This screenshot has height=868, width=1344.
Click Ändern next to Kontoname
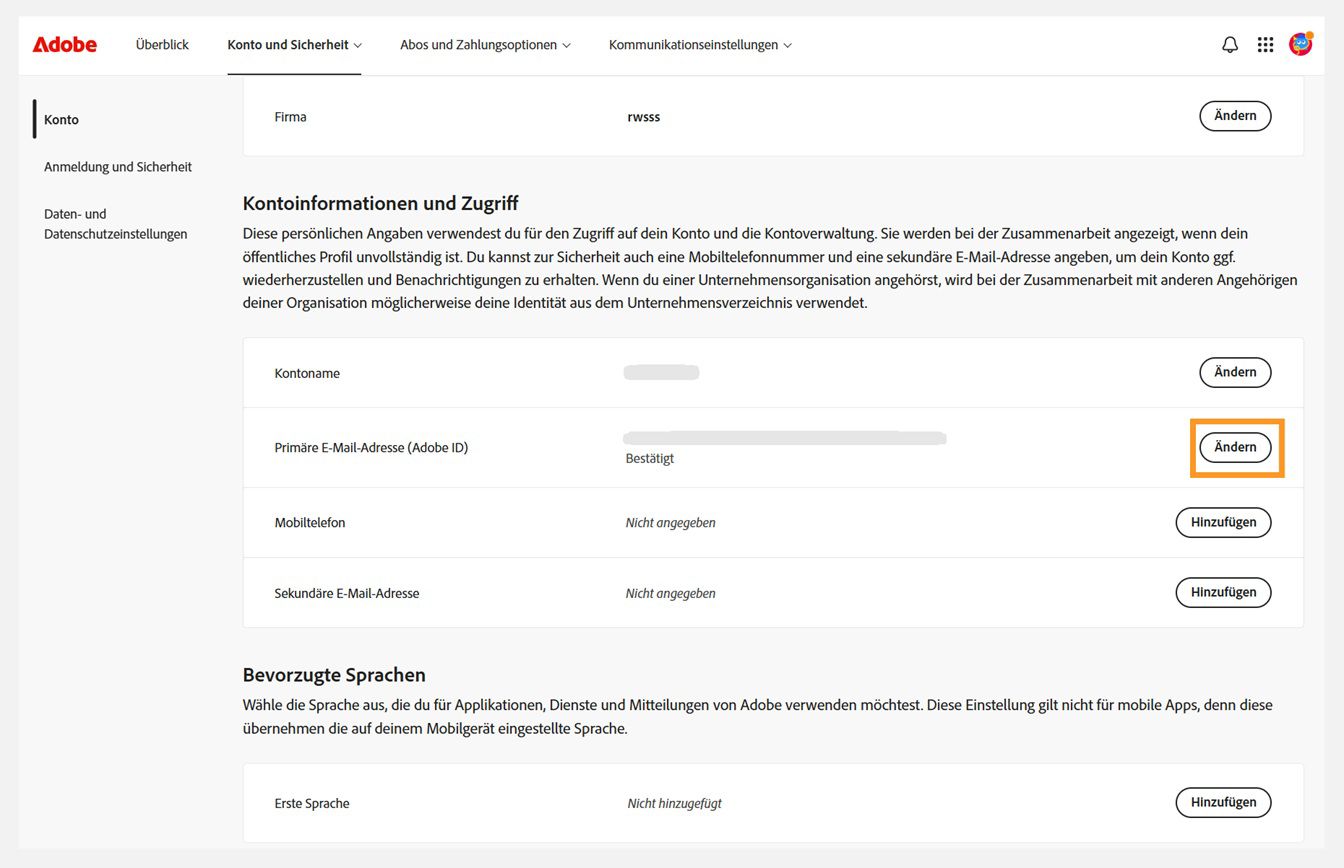pyautogui.click(x=1235, y=372)
